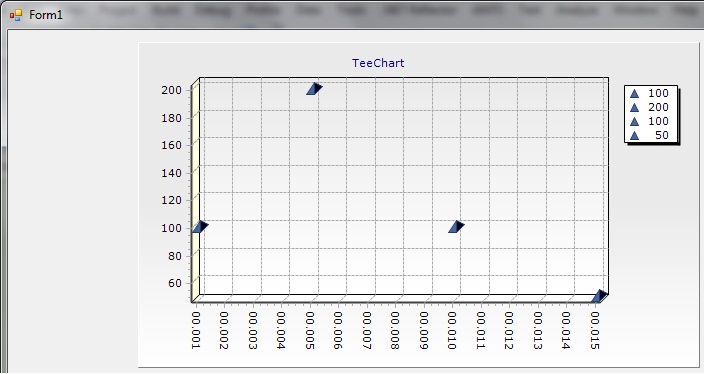Click the Form1 window icon
Screen dimensions: 704x374
[16, 15]
